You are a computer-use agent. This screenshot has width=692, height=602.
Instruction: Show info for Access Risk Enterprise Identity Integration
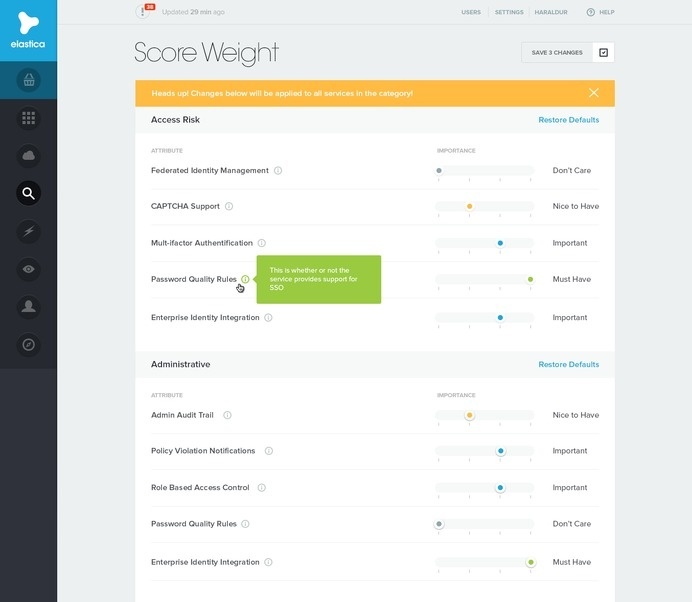point(268,317)
